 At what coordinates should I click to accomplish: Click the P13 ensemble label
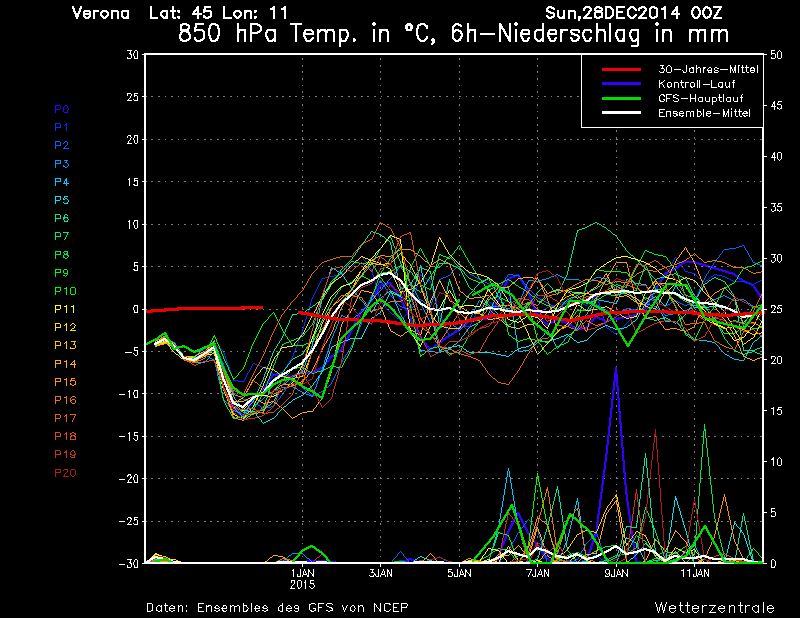65,345
